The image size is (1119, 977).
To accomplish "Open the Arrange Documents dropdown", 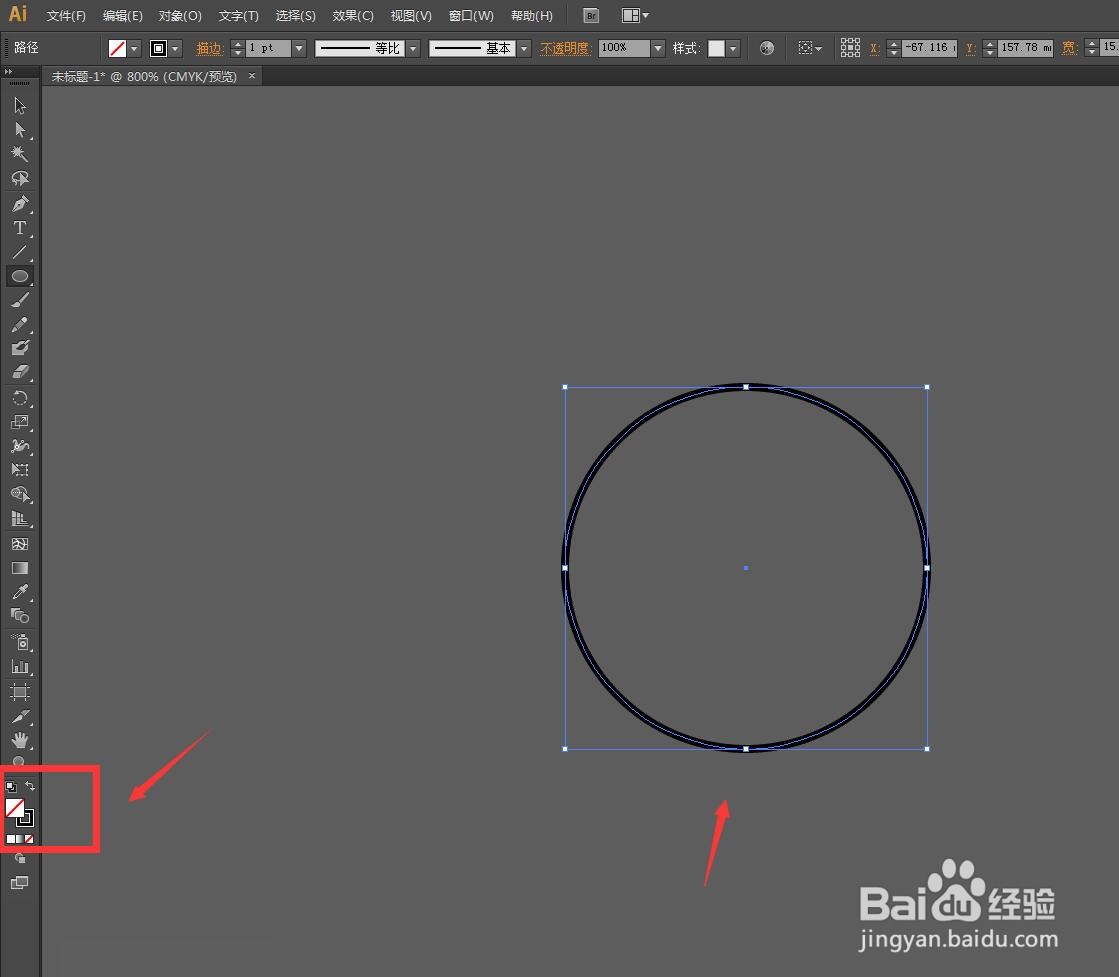I will 635,15.
